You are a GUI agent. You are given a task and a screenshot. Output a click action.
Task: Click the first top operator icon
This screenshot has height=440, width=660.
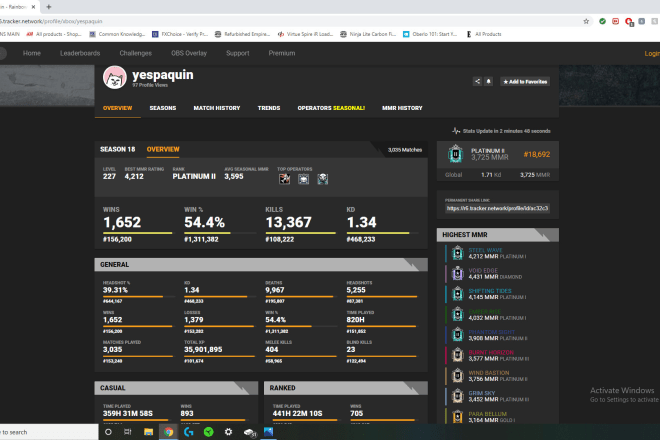coord(284,179)
